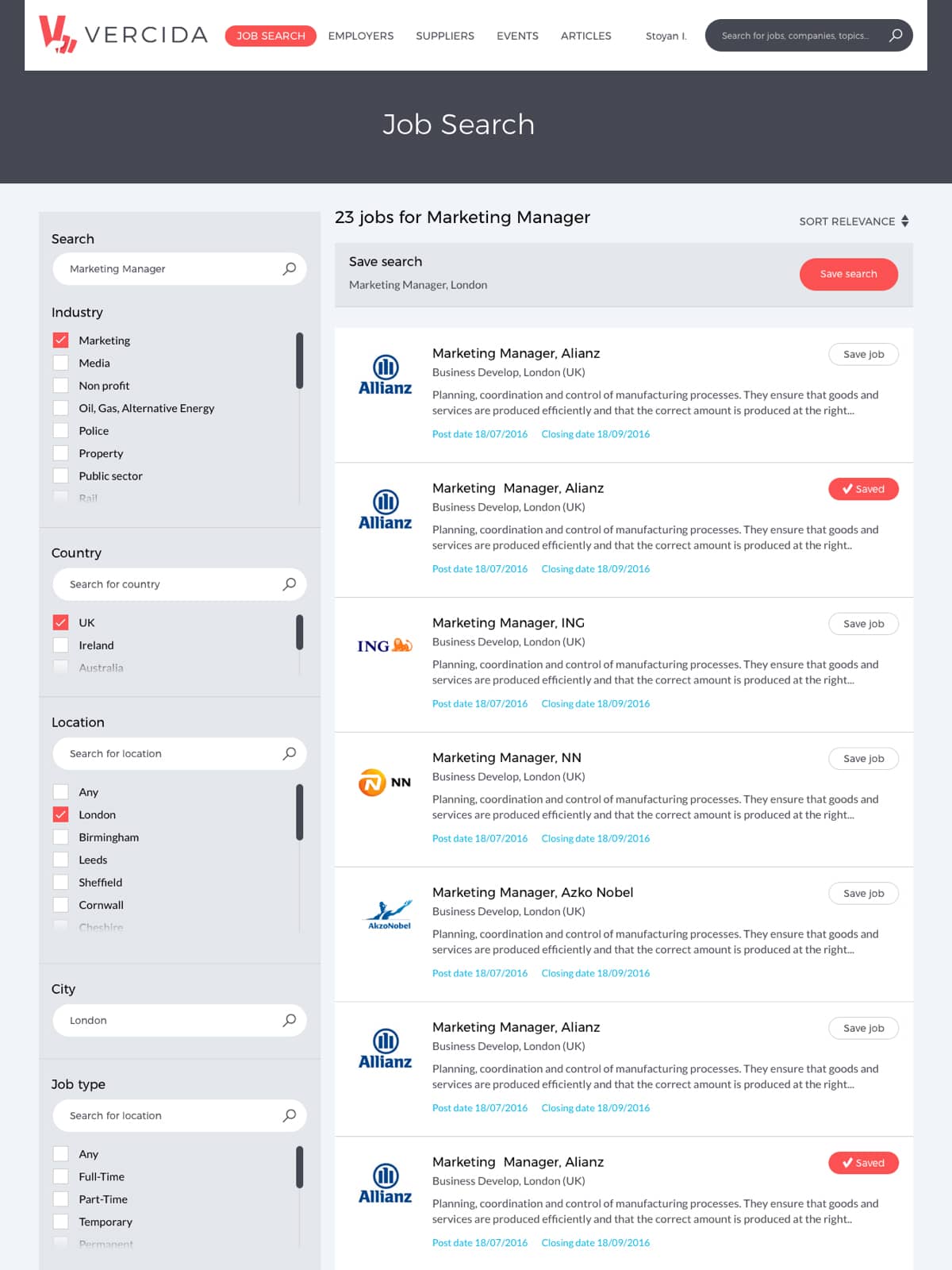
Task: Click the search icon in Country field
Action: point(290,584)
